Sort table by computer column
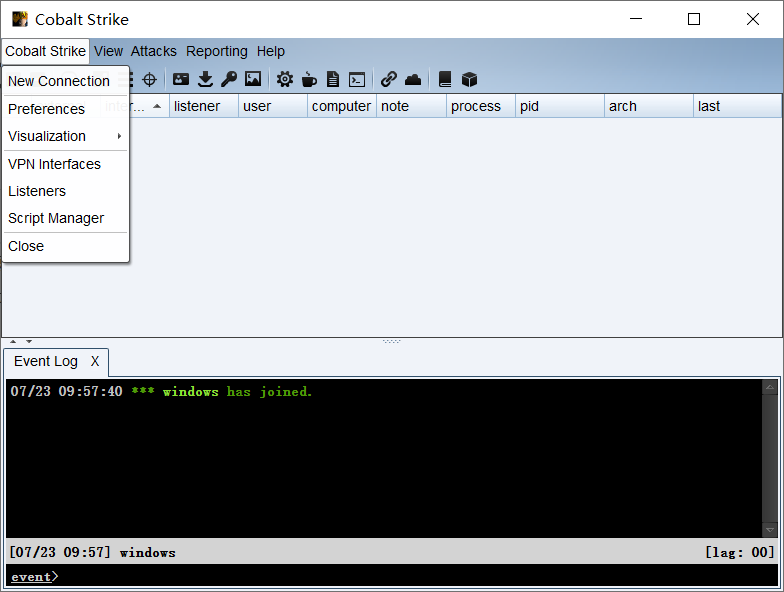784x592 pixels. (x=342, y=106)
